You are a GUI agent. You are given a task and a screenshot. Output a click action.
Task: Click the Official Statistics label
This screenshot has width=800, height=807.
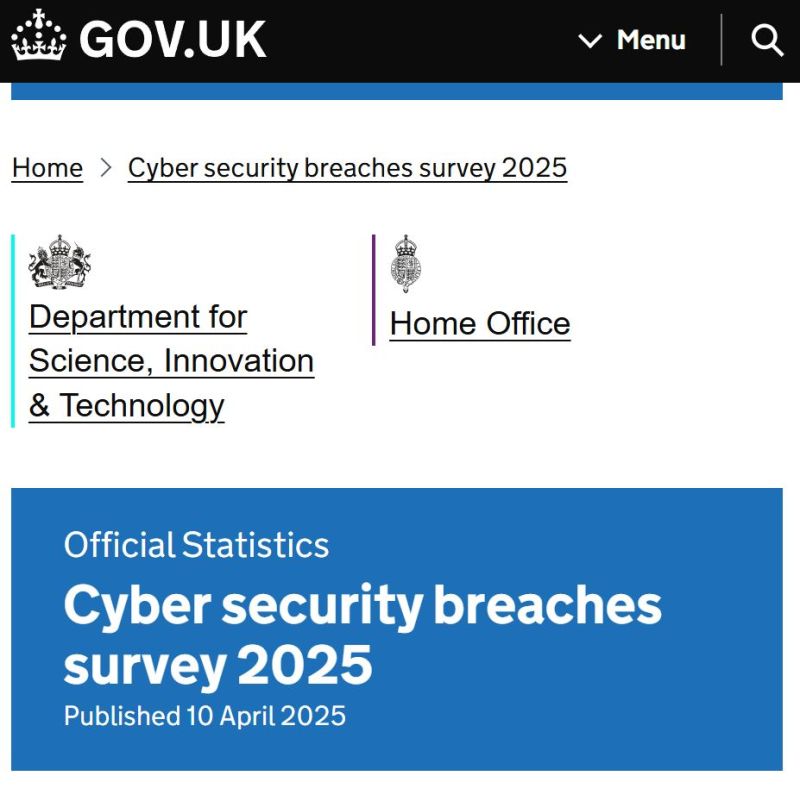pyautogui.click(x=196, y=545)
